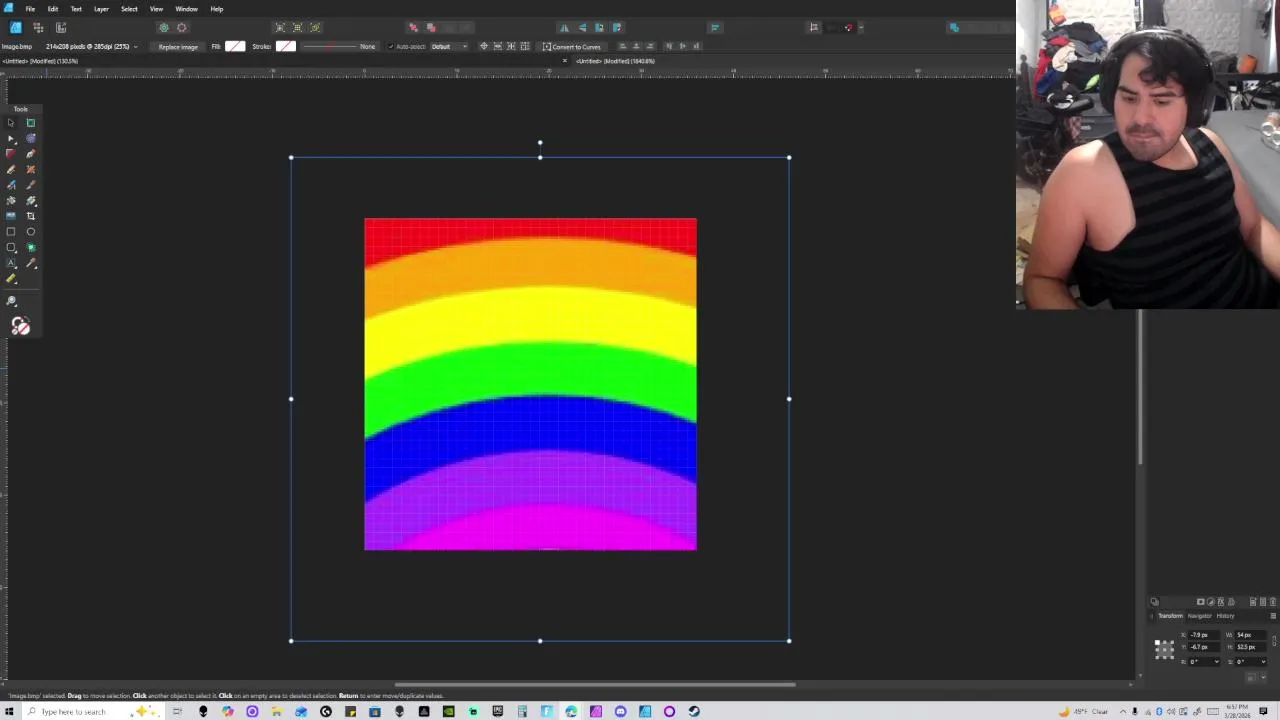The image size is (1280, 720).
Task: Open the Help menu
Action: tap(217, 9)
